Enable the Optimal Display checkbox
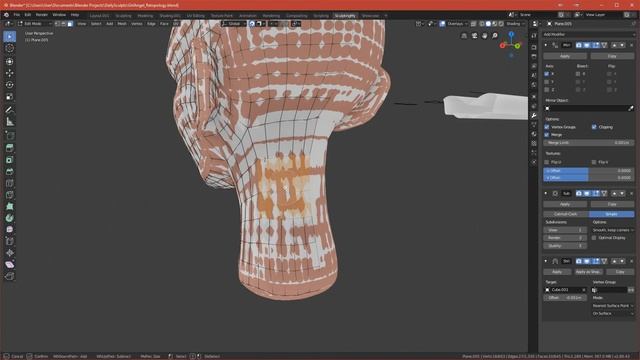The image size is (640, 360). tap(594, 238)
